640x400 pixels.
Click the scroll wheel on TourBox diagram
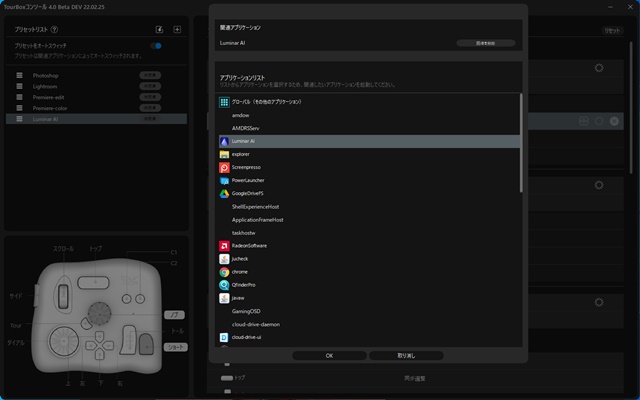63,296
